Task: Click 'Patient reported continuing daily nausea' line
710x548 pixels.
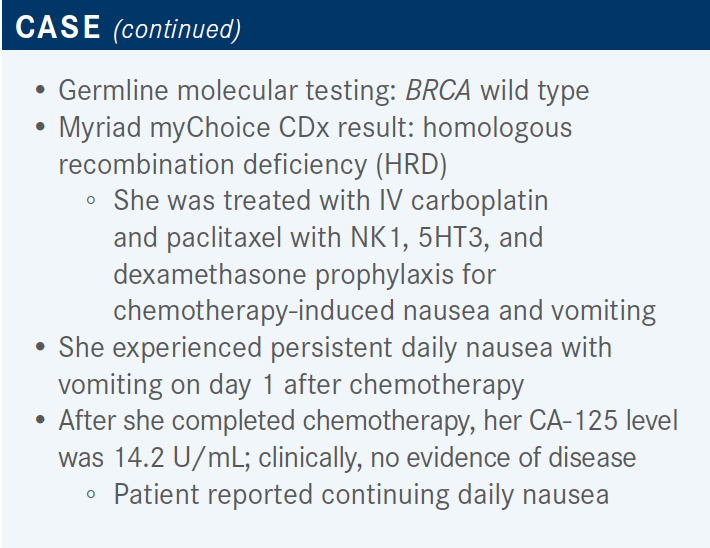Action: tap(361, 494)
